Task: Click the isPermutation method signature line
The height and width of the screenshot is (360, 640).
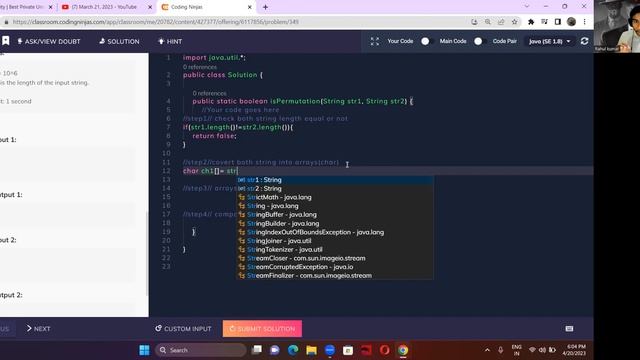Action: pyautogui.click(x=302, y=101)
